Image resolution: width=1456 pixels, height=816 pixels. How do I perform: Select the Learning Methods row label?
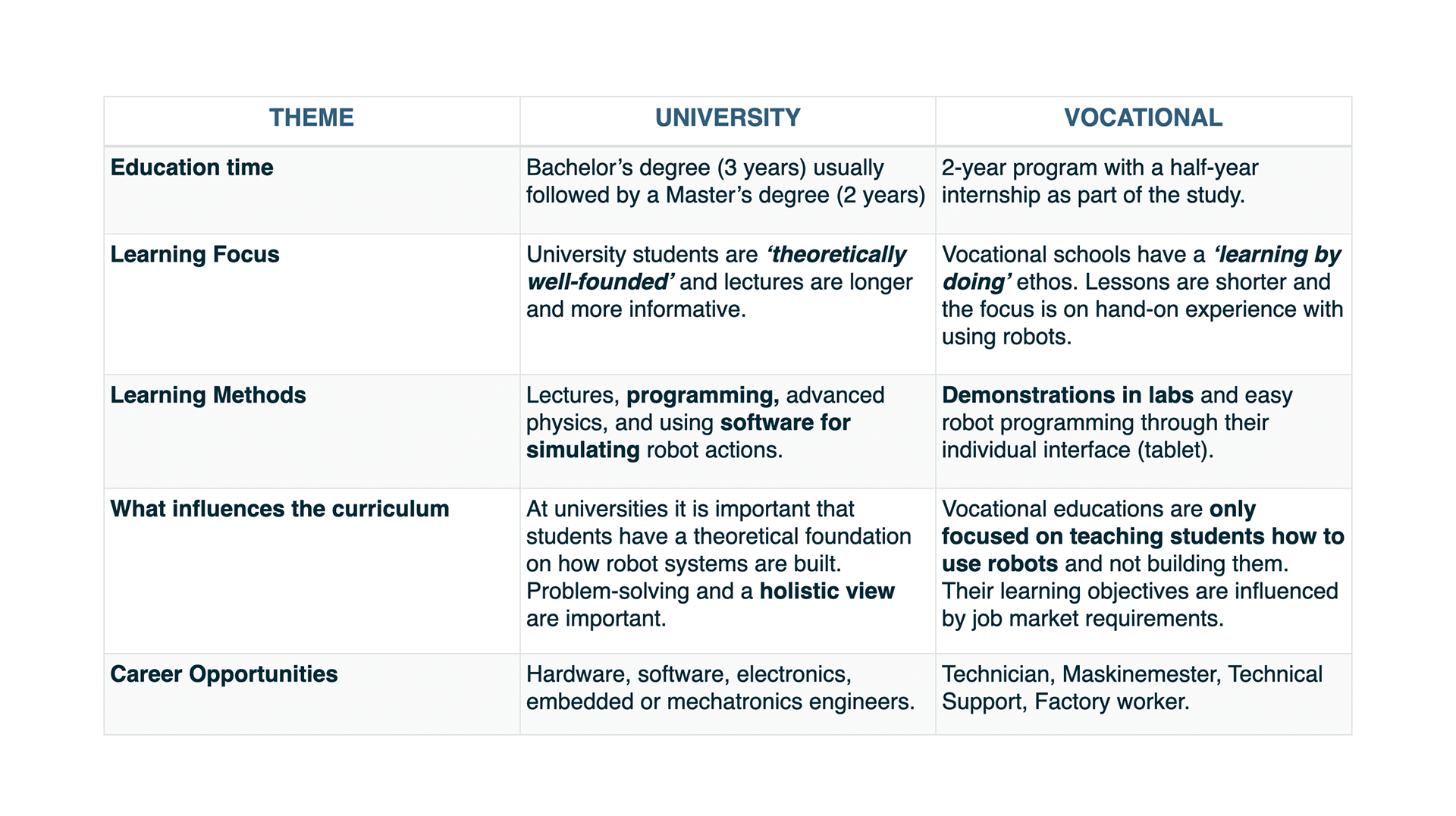[x=208, y=395]
